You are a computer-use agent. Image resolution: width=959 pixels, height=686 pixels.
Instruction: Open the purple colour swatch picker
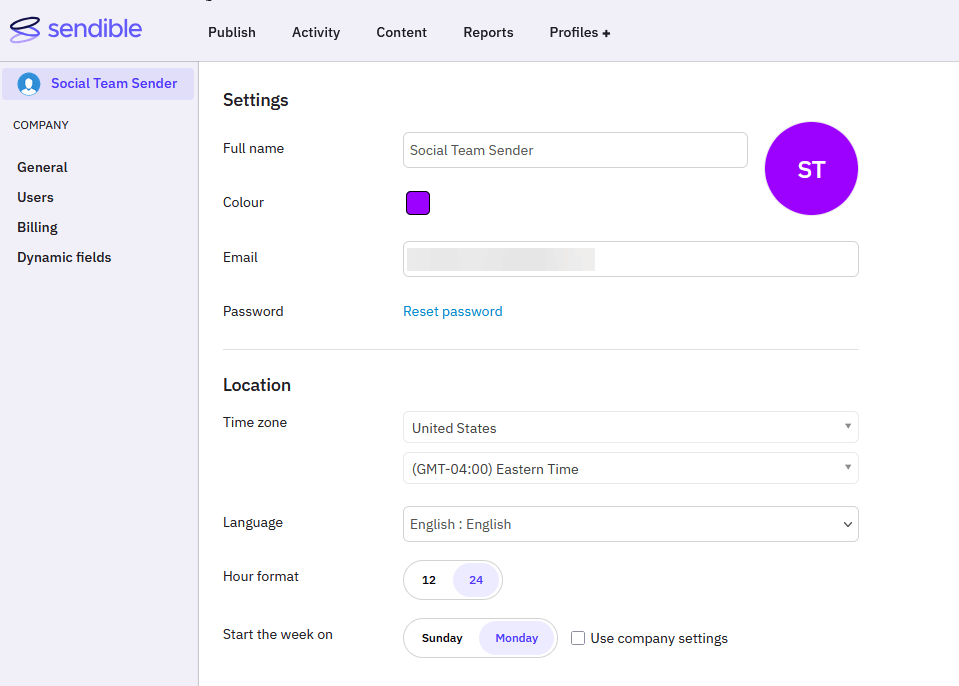click(418, 203)
